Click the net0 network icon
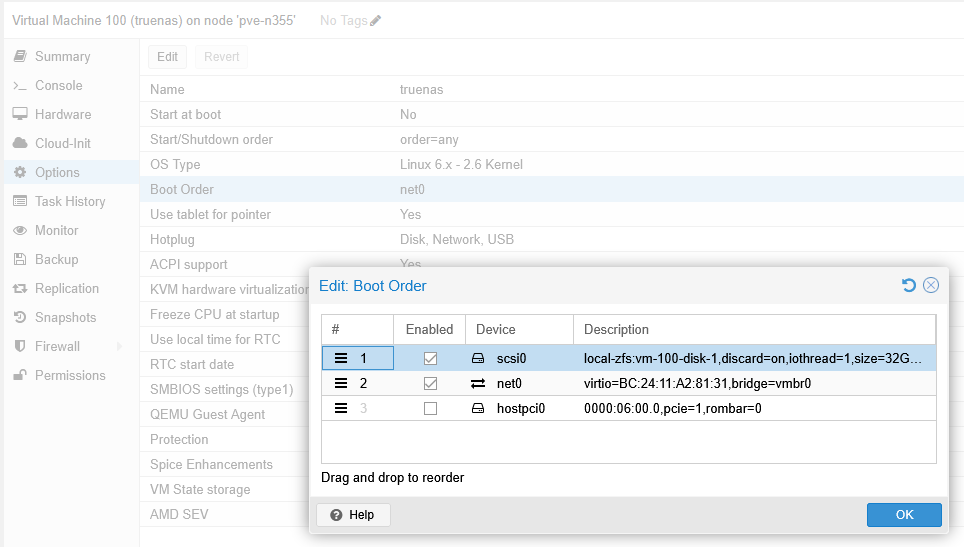 coord(478,383)
